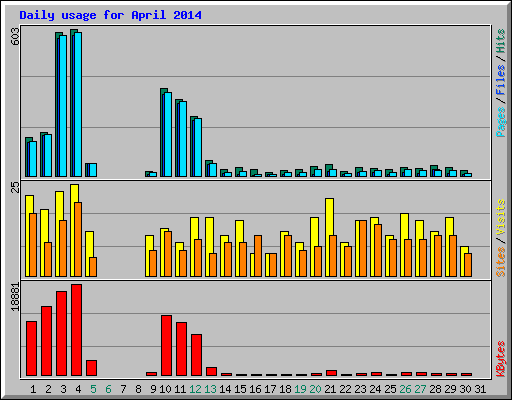Click the 603 hits axis value
This screenshot has height=400, width=512.
(x=15, y=36)
